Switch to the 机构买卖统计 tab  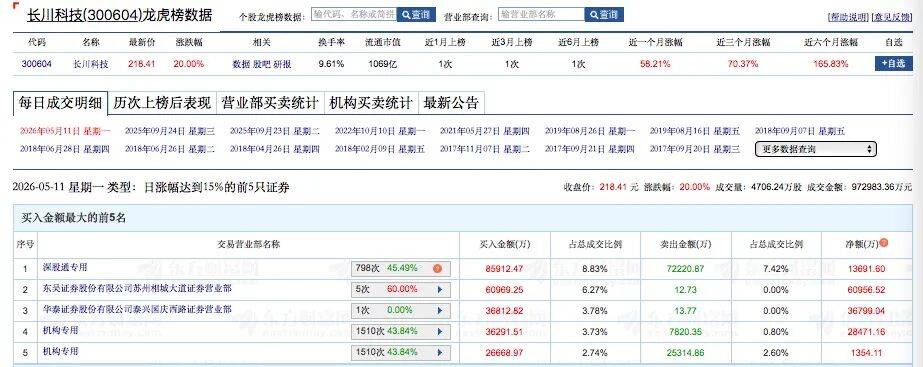pyautogui.click(x=371, y=103)
